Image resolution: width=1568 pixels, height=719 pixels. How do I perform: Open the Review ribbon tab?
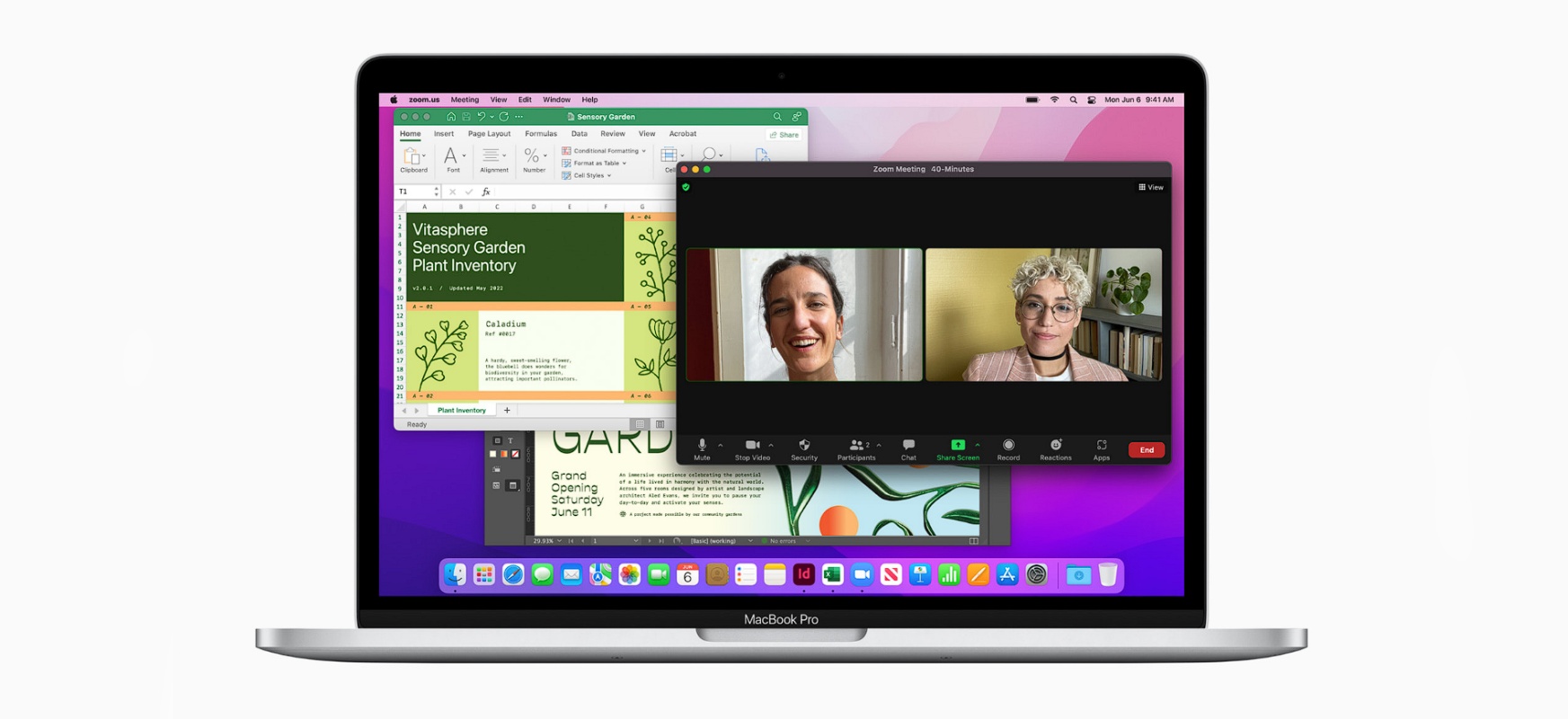[x=613, y=134]
